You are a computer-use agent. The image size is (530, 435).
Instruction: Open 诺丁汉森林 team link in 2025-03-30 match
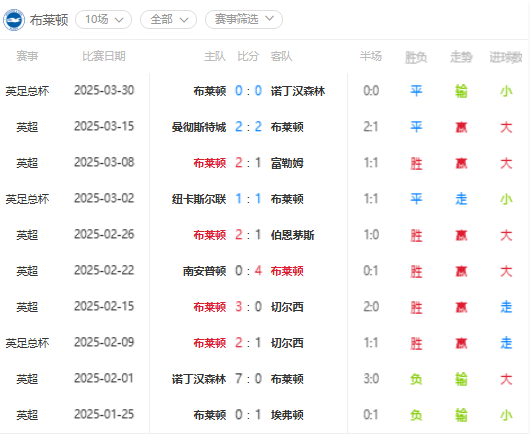click(x=298, y=91)
